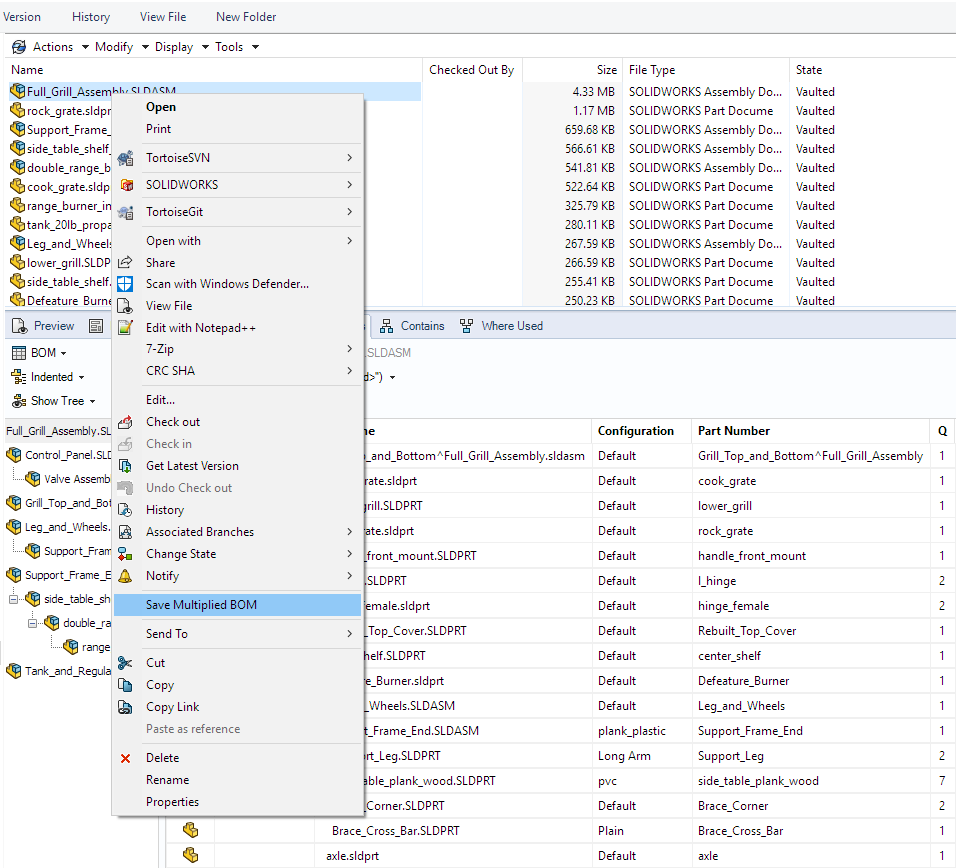Open the Show Tree dropdown
Screen dimensions: 956x868
(54, 401)
